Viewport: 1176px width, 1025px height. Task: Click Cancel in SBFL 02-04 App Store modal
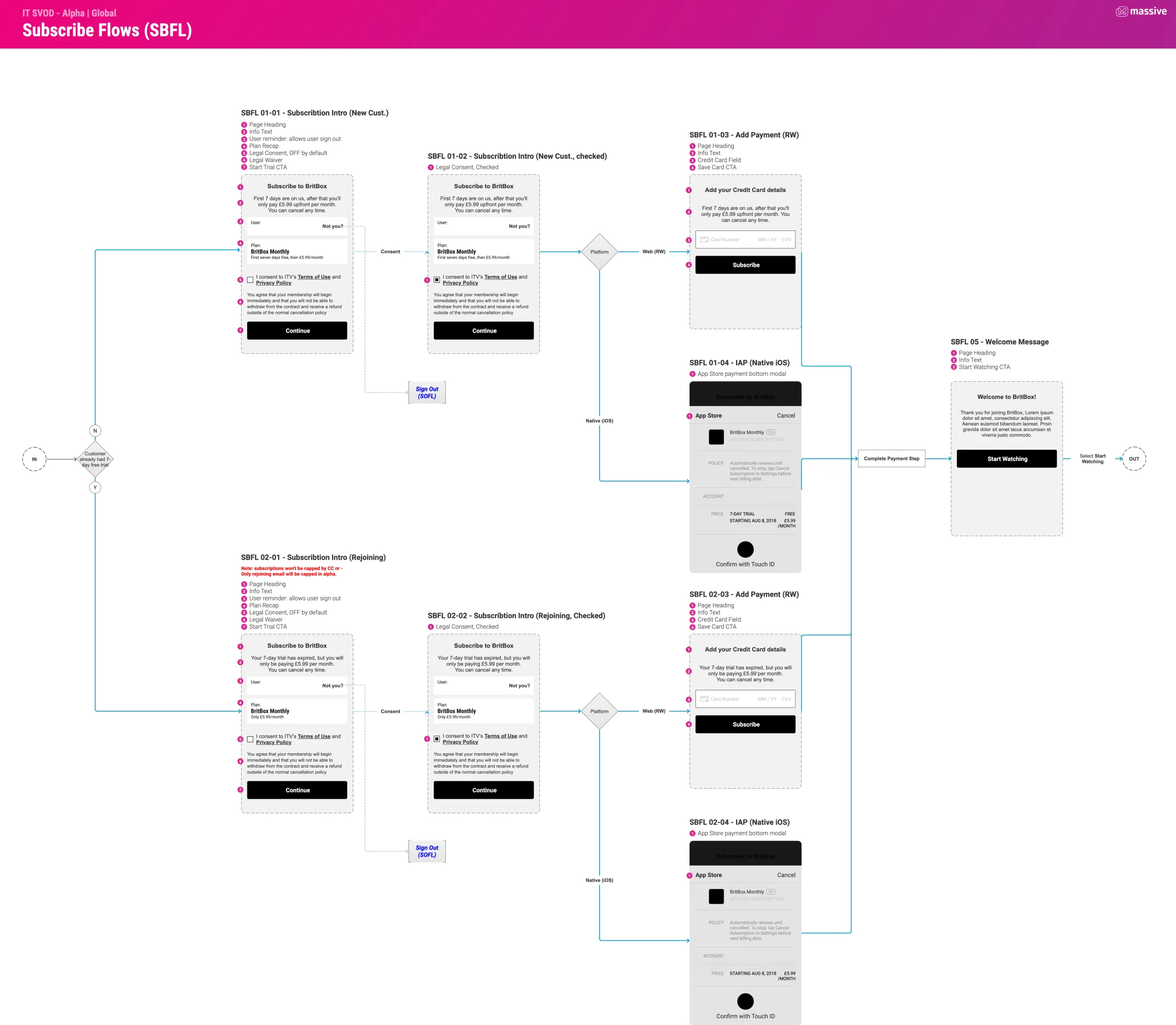[x=786, y=875]
